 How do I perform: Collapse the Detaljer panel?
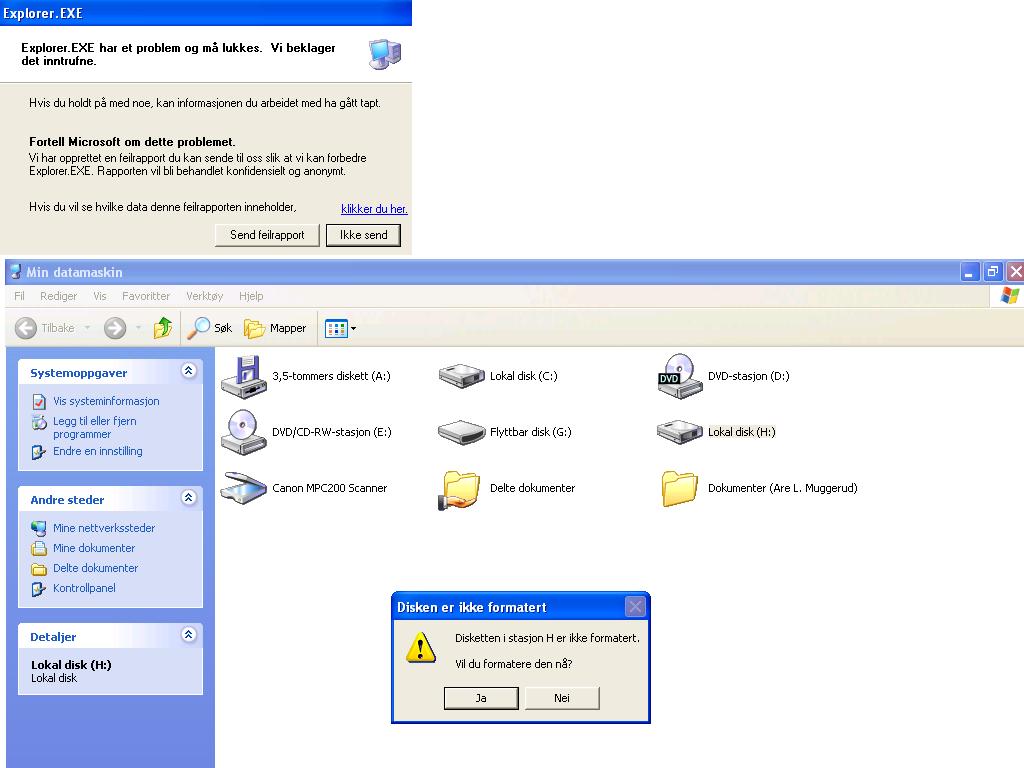pos(189,634)
